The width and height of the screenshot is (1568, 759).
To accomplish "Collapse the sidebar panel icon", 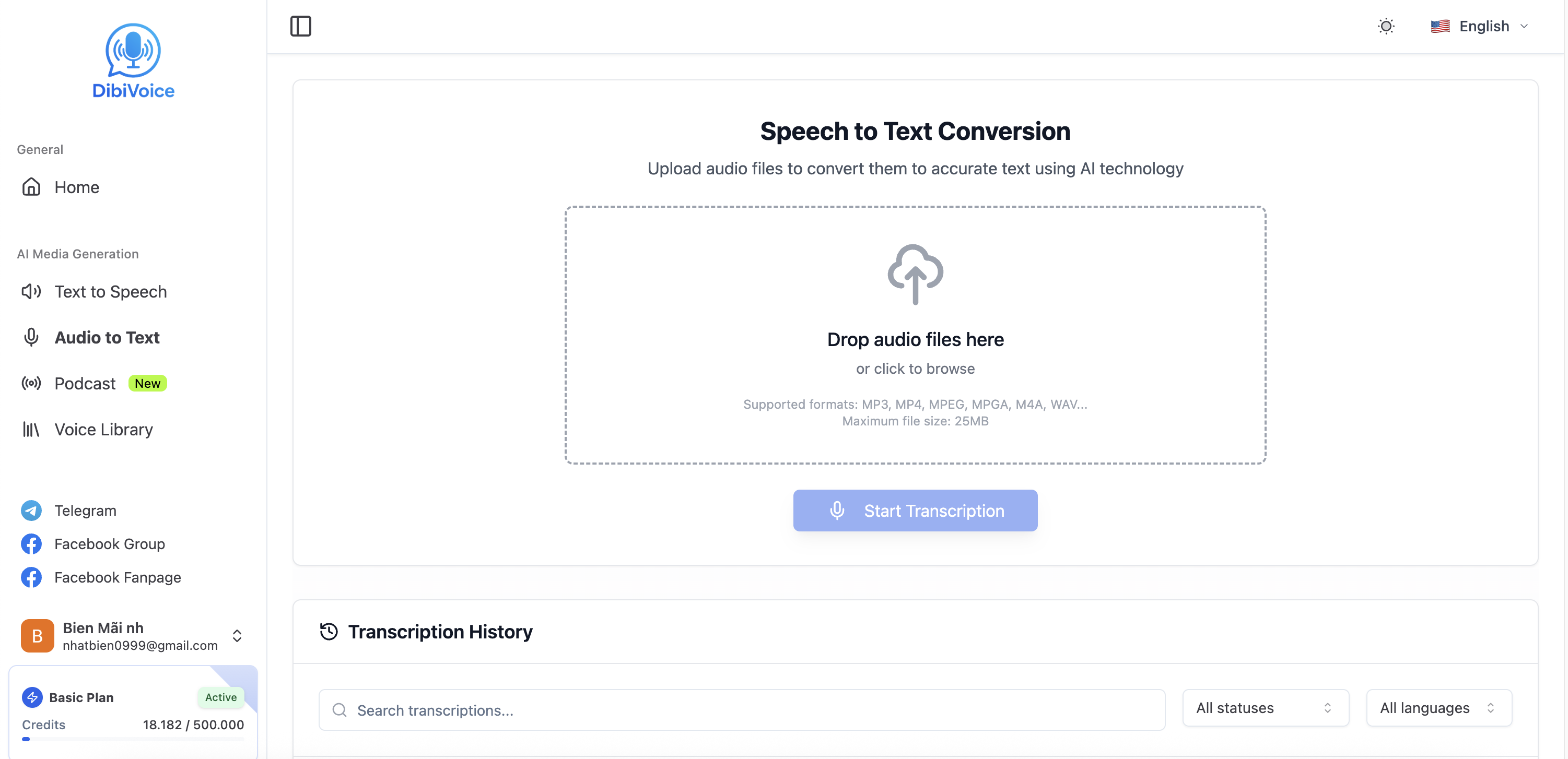I will [301, 26].
